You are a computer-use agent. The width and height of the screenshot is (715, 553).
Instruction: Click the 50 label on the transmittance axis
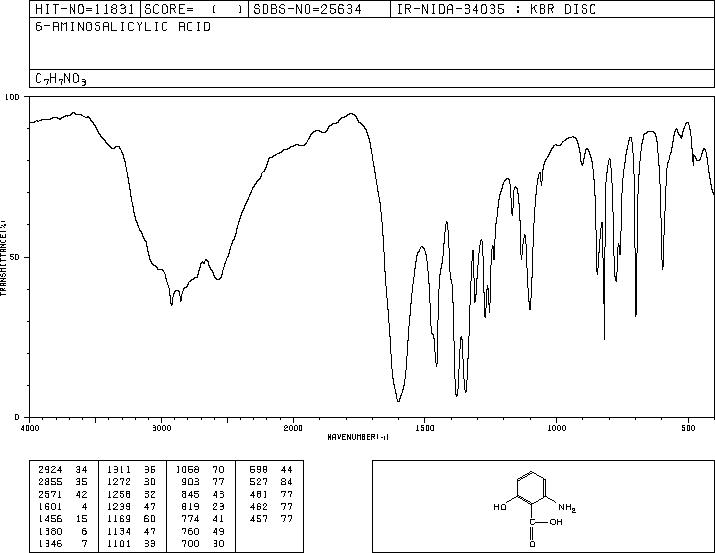15,257
